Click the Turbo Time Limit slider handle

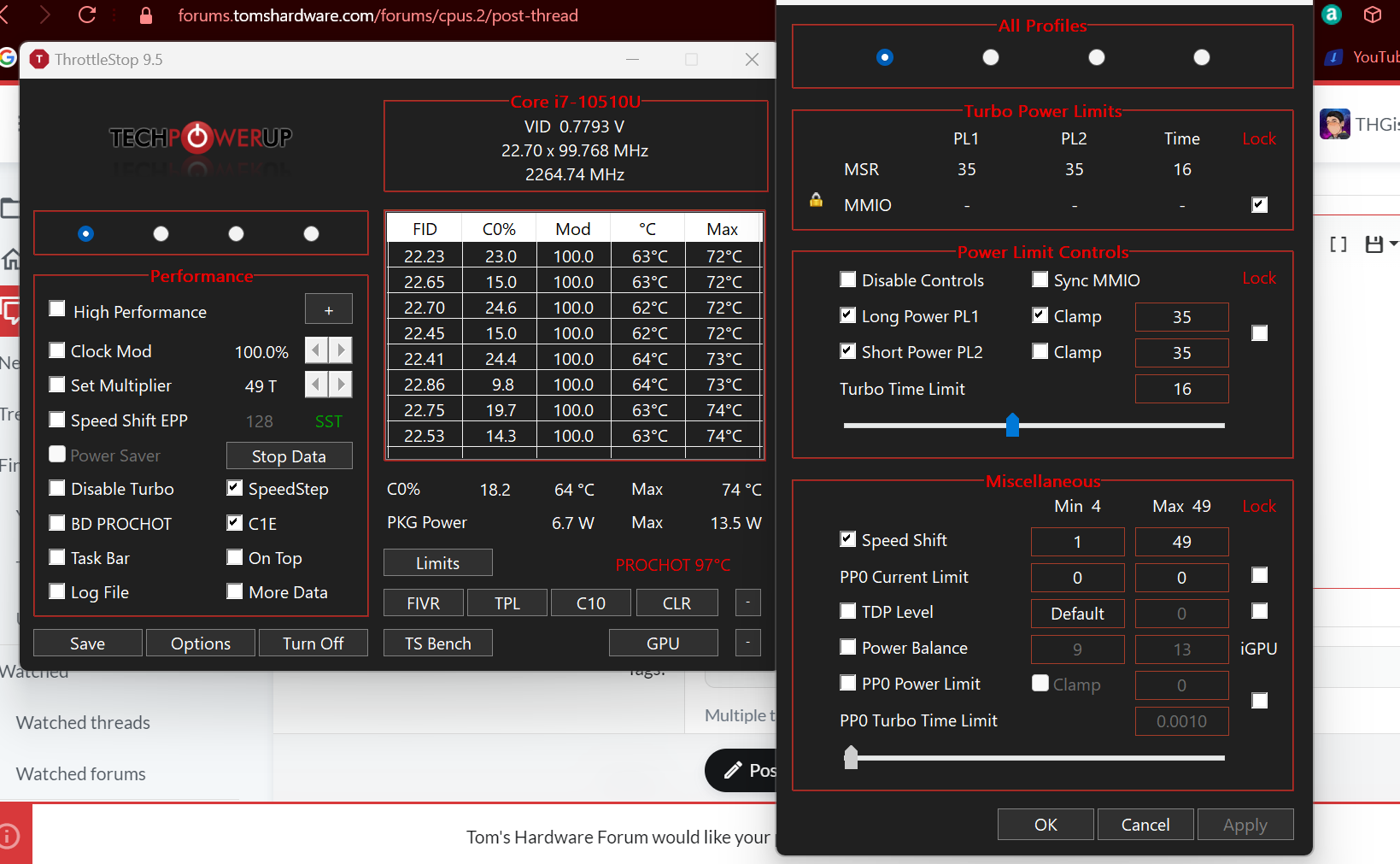click(x=1013, y=425)
